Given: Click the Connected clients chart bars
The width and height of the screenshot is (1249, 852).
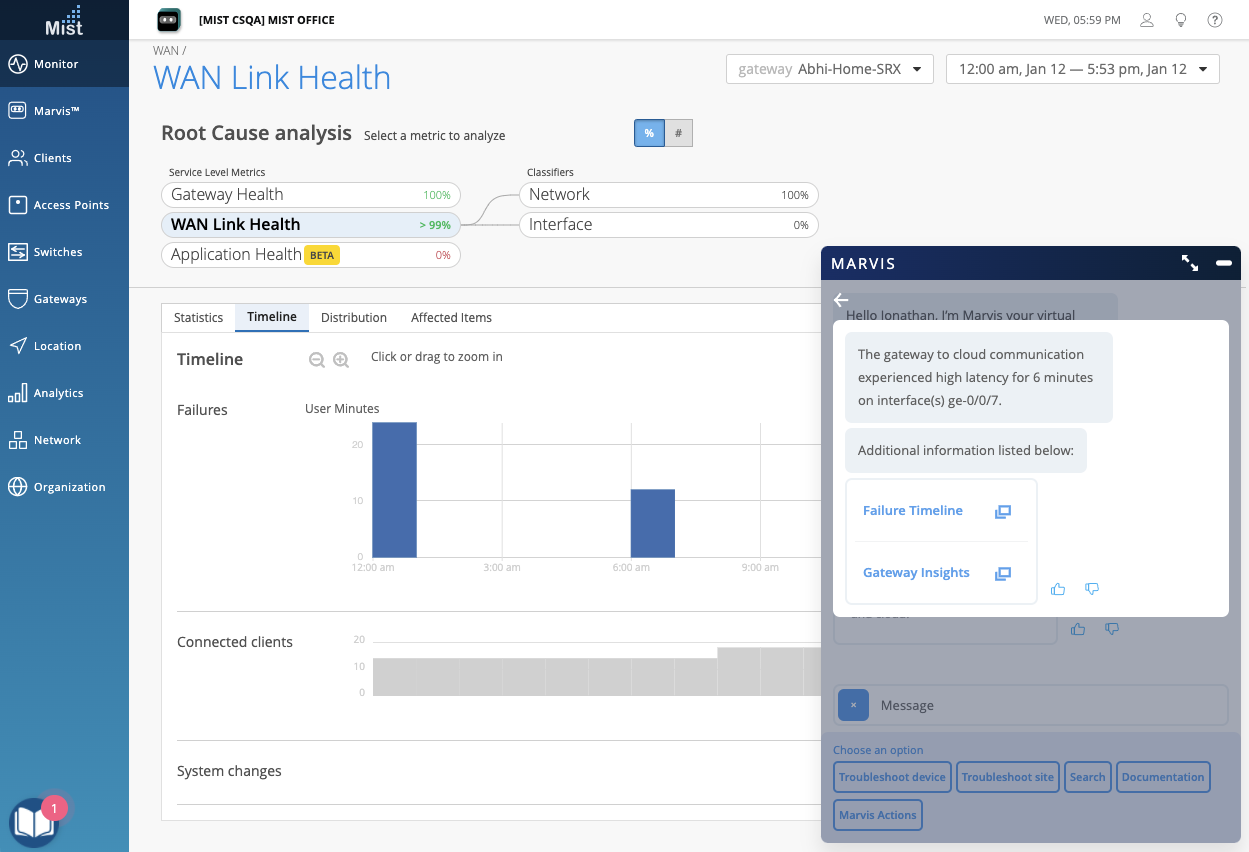Looking at the screenshot, I should point(596,672).
